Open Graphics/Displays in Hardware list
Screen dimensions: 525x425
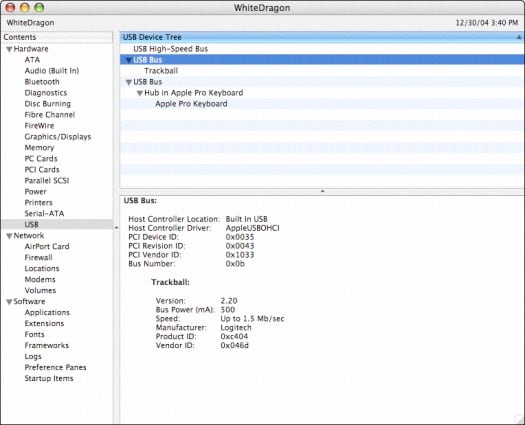click(x=58, y=137)
